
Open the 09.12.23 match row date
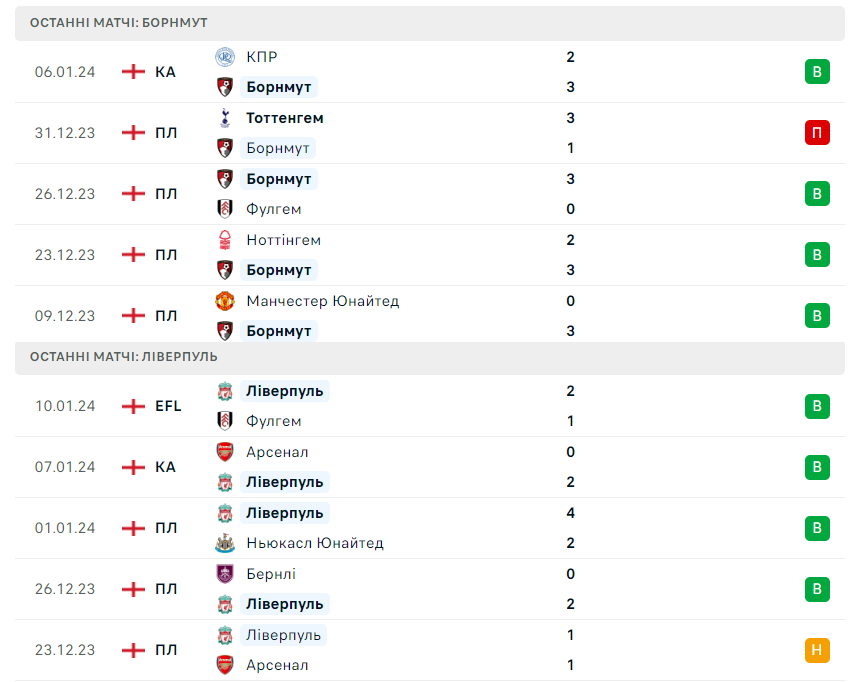click(x=65, y=316)
